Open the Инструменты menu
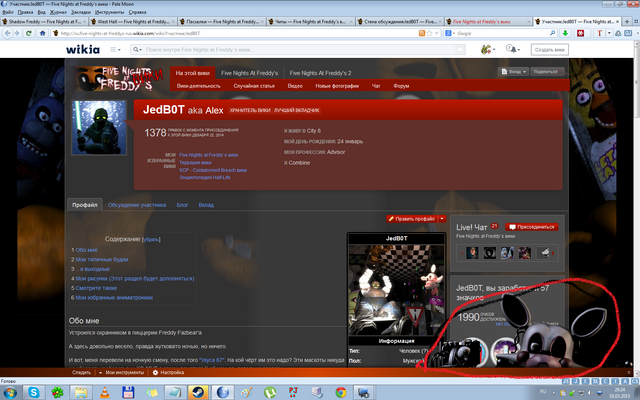Screen dimensions: 640x400 (x=109, y=12)
